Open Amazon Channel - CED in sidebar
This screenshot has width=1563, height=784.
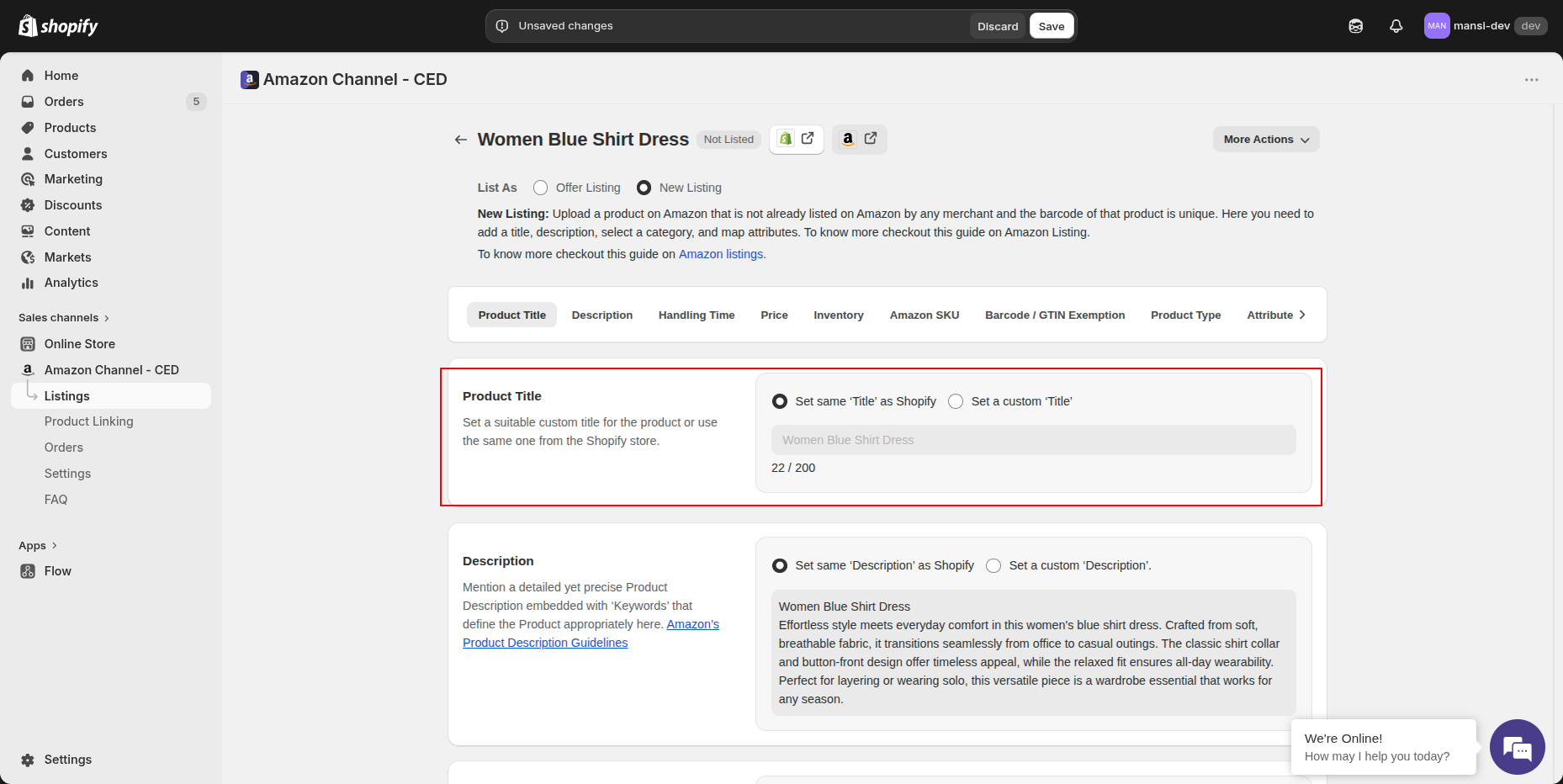point(110,370)
